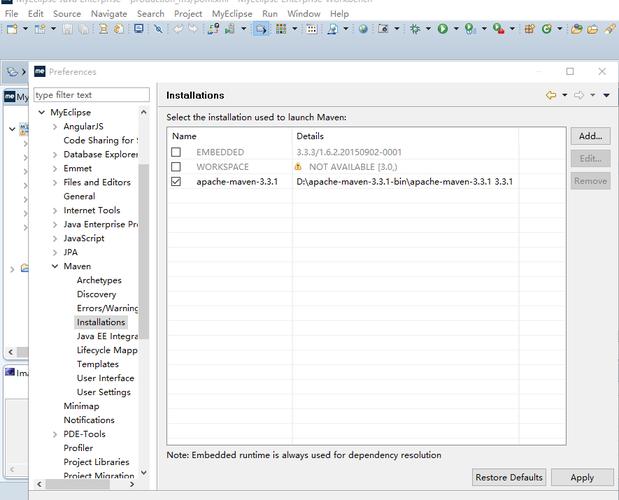Click the Debug bug toolbar icon
Image resolution: width=619 pixels, height=500 pixels.
point(415,28)
